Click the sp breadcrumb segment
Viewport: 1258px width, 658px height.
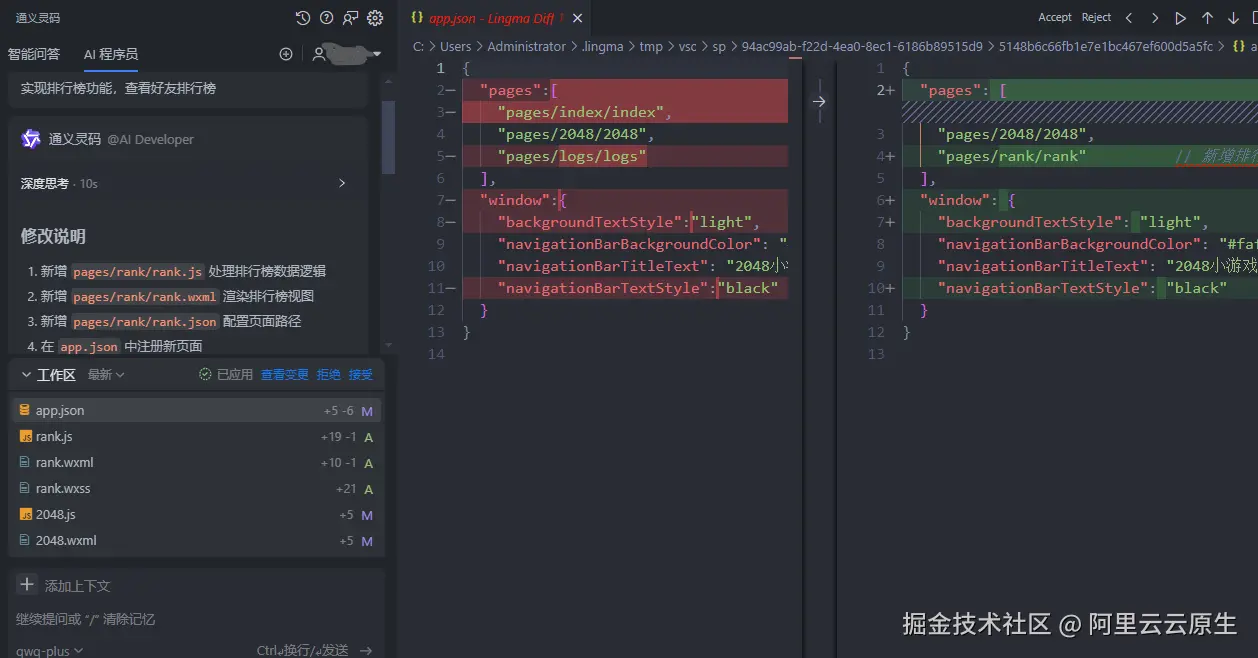tap(719, 46)
